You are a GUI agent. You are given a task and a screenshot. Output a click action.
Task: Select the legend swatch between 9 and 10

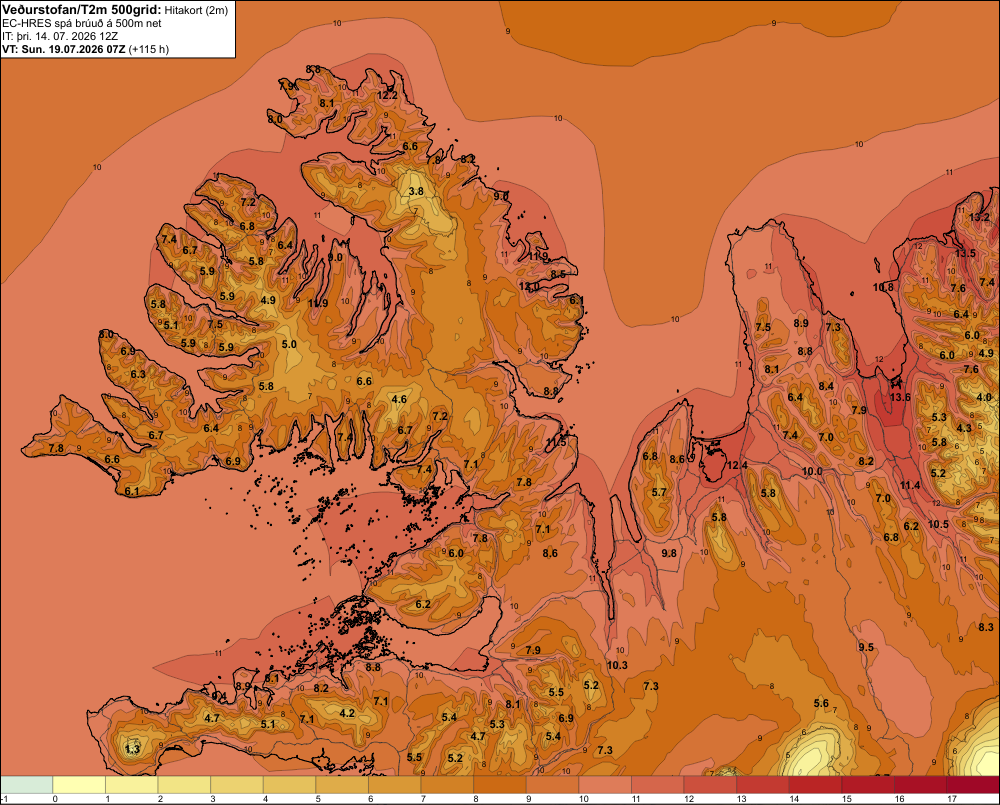pyautogui.click(x=552, y=785)
